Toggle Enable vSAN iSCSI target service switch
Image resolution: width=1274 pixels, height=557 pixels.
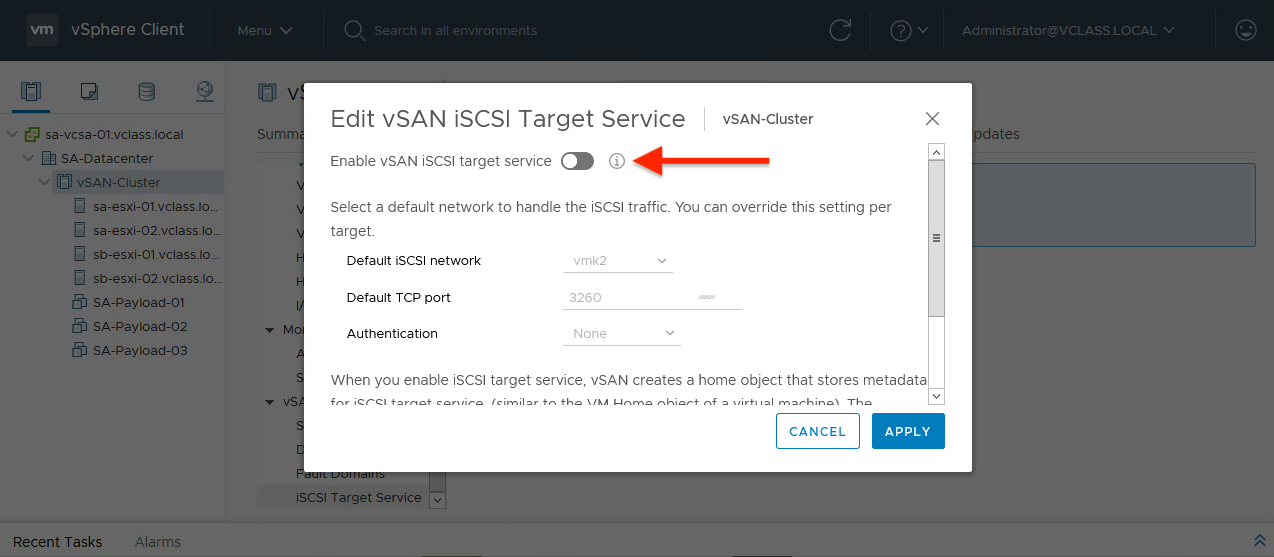(x=578, y=161)
